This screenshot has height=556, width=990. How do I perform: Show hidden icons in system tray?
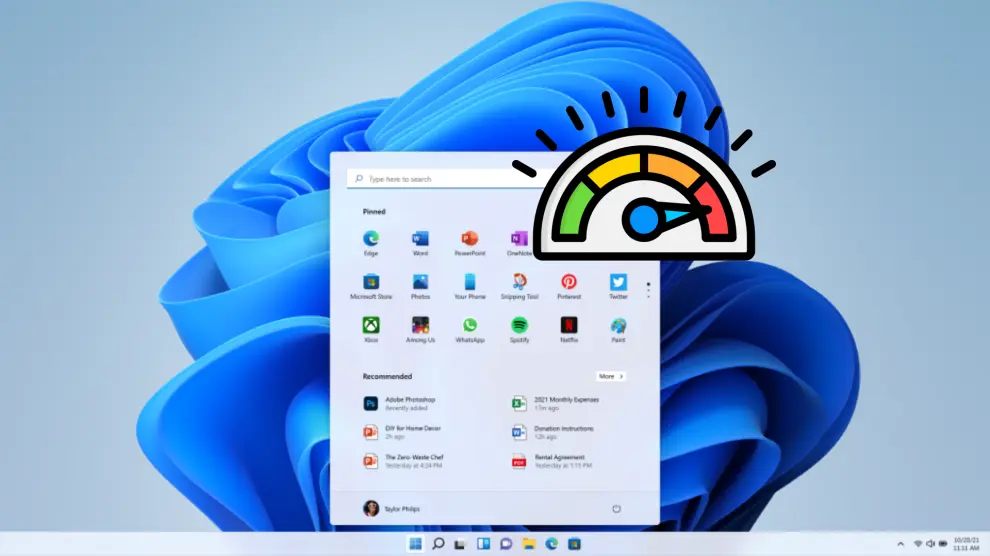pos(900,544)
